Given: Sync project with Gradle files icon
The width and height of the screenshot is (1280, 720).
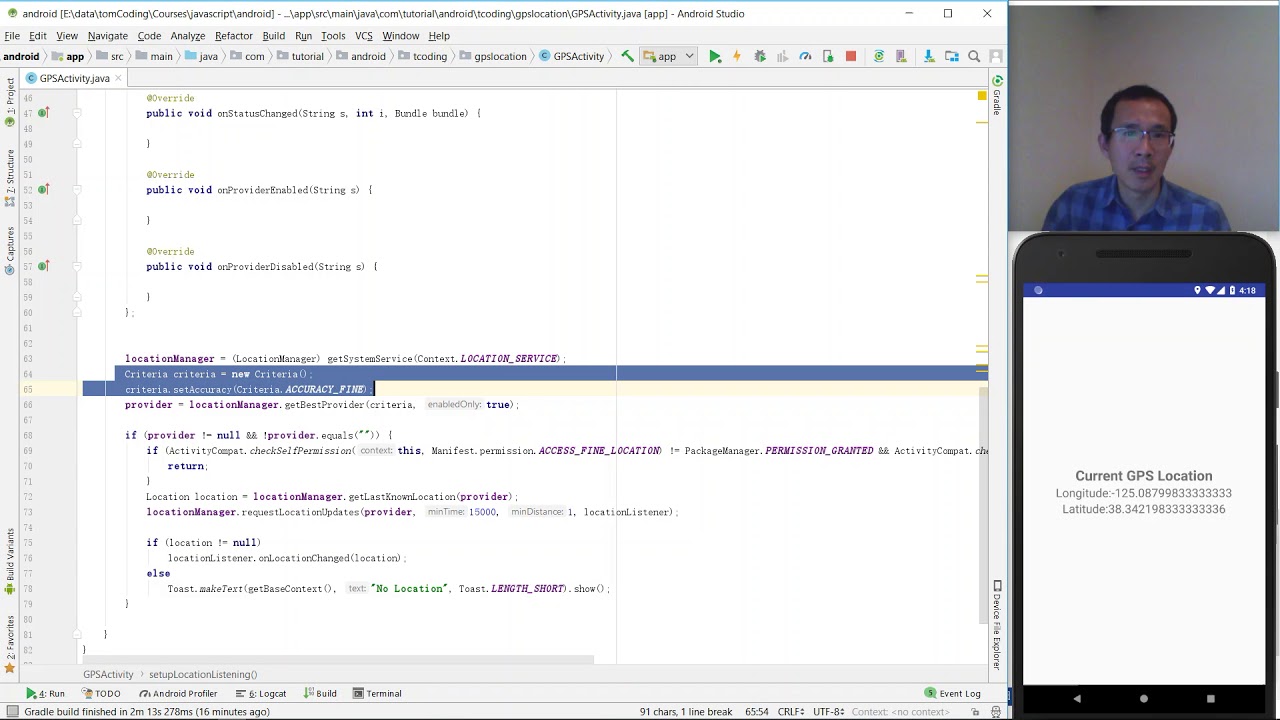Looking at the screenshot, I should [879, 56].
